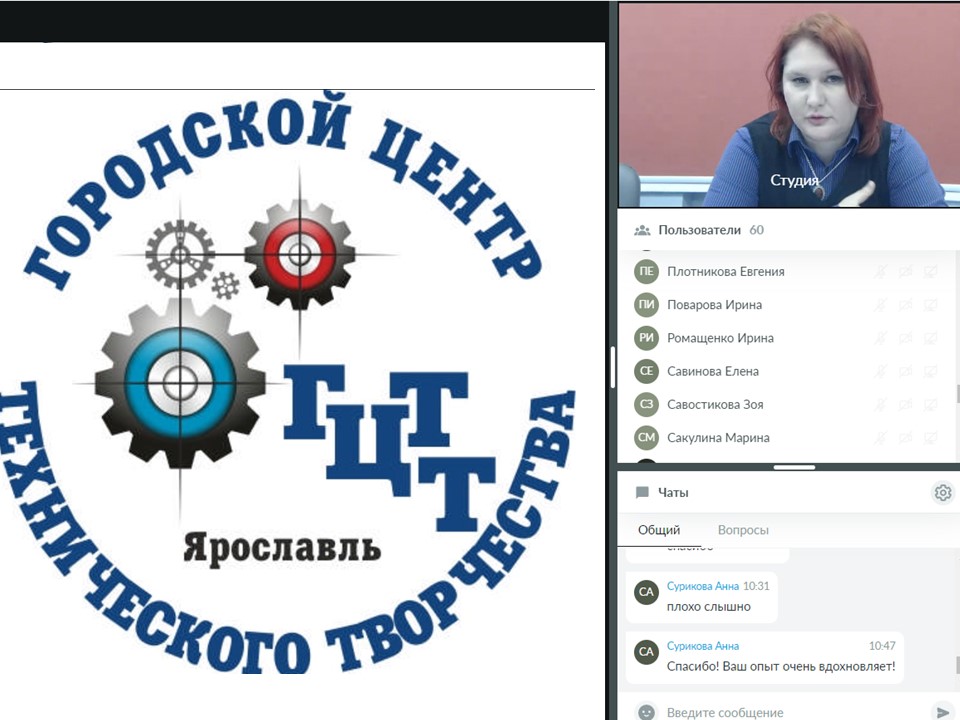Click СА avatar on the 10:31 message
The width and height of the screenshot is (960, 720).
(647, 592)
